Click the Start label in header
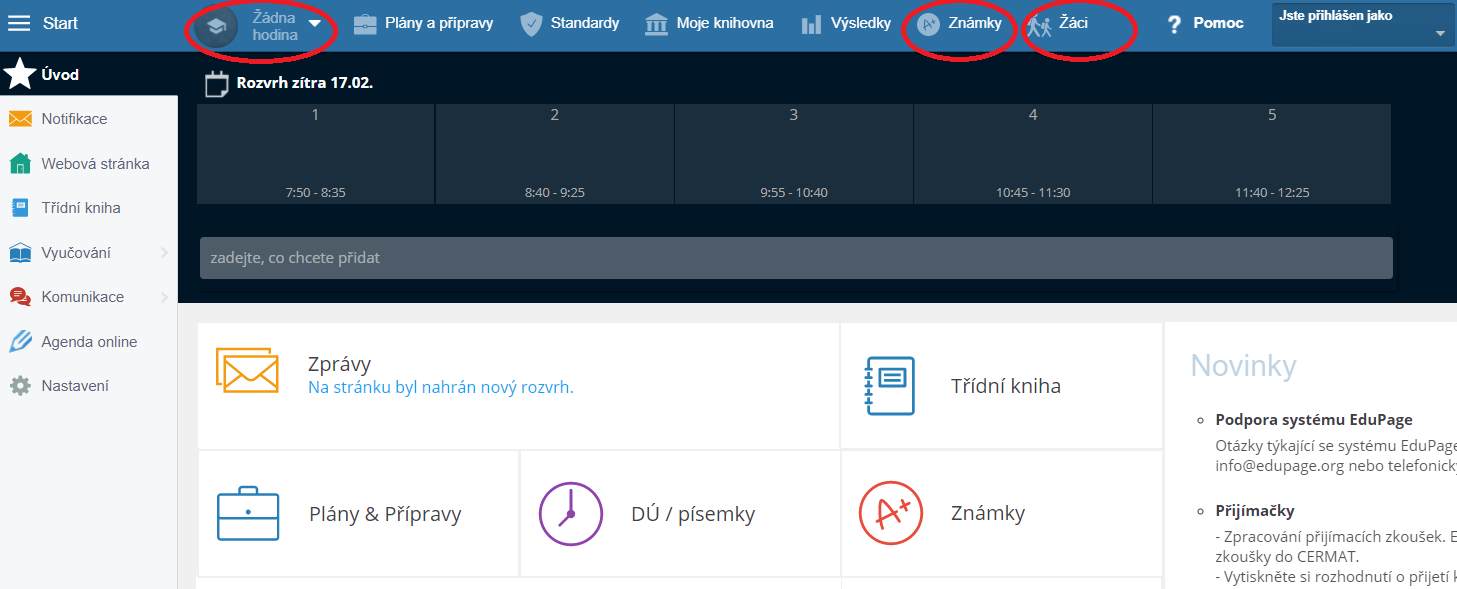The width and height of the screenshot is (1457, 589). [60, 23]
